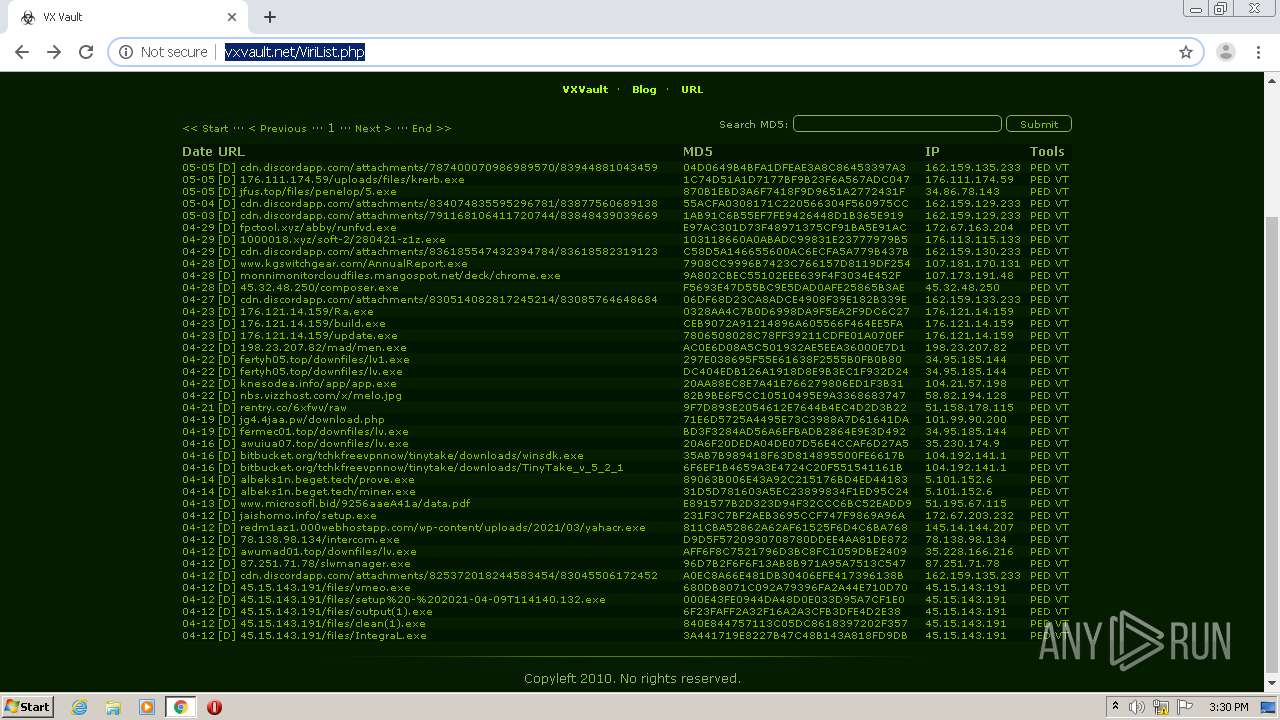The width and height of the screenshot is (1280, 720).
Task: Open 78.138.98.134/intercom.exe link
Action: pos(320,540)
